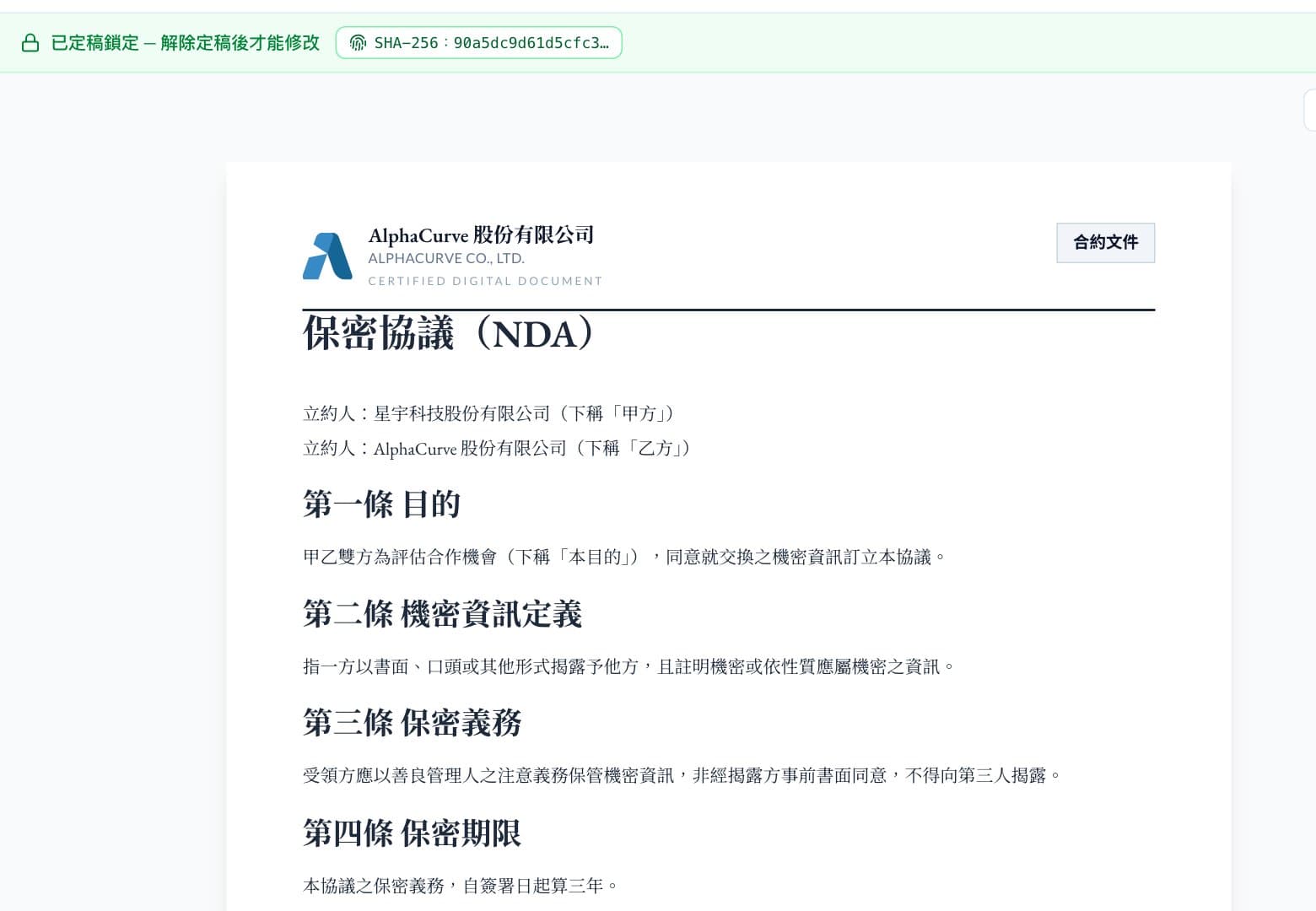Viewport: 1316px width, 911px height.
Task: Click the 第一條 目的 heading
Action: (x=381, y=504)
